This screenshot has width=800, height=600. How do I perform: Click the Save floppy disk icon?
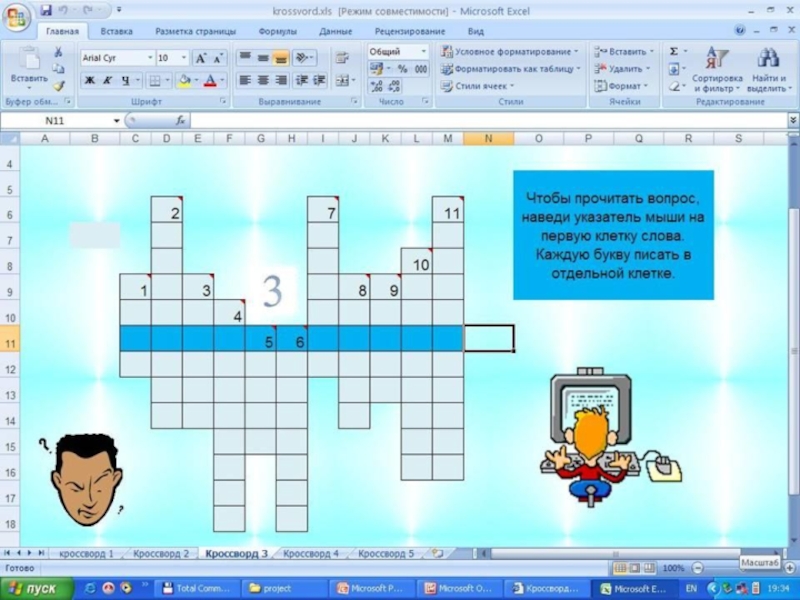pos(46,10)
